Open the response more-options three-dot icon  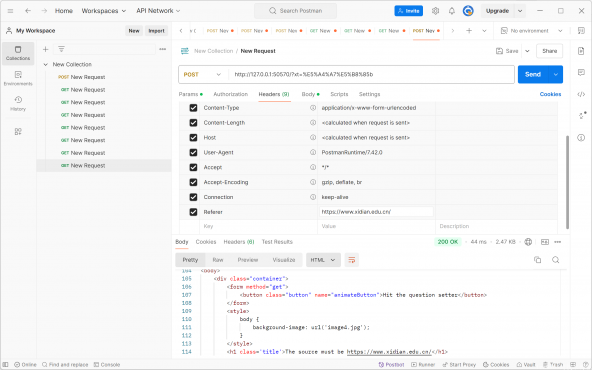point(558,242)
